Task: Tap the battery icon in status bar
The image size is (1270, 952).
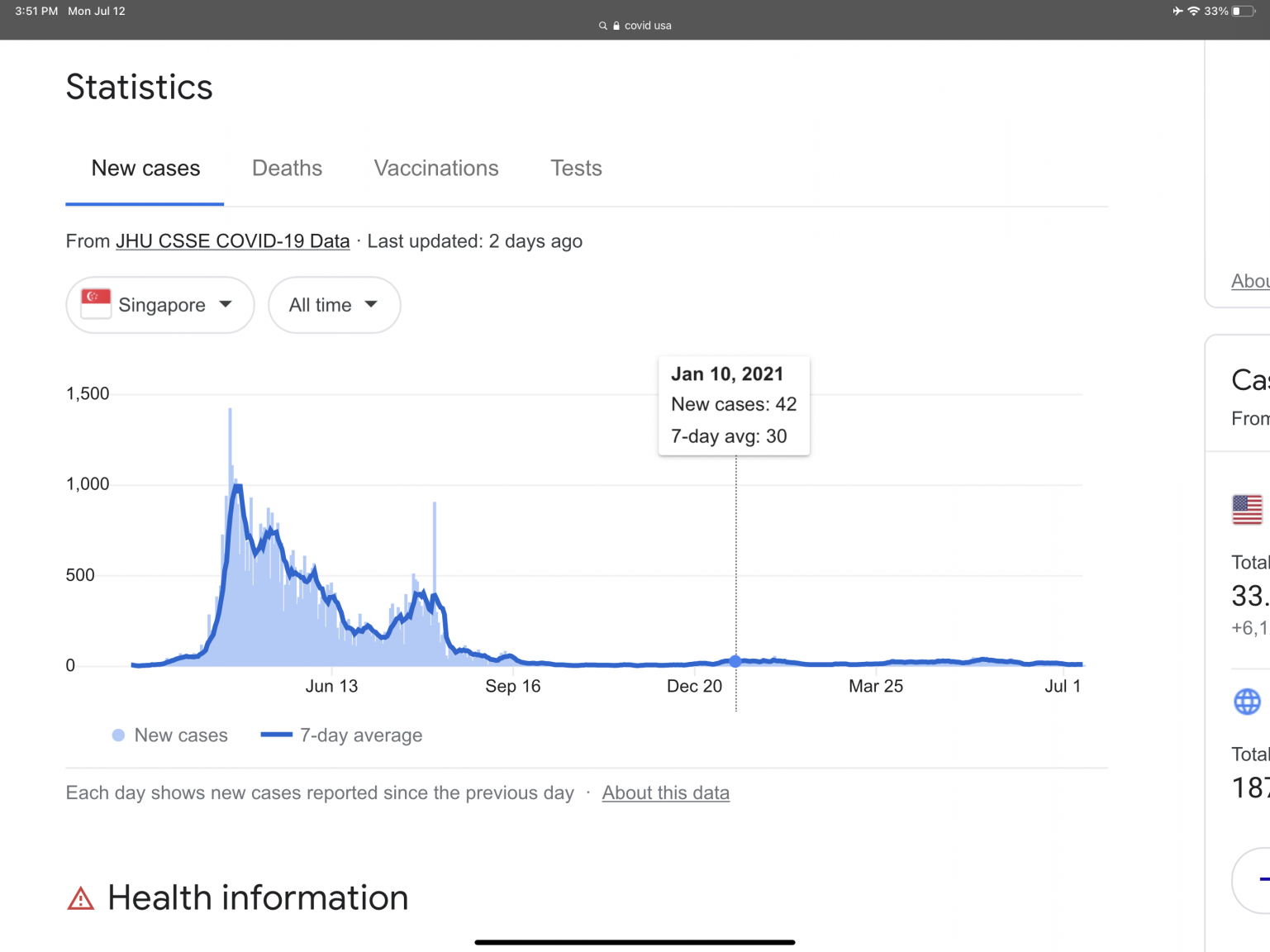Action: (x=1242, y=11)
